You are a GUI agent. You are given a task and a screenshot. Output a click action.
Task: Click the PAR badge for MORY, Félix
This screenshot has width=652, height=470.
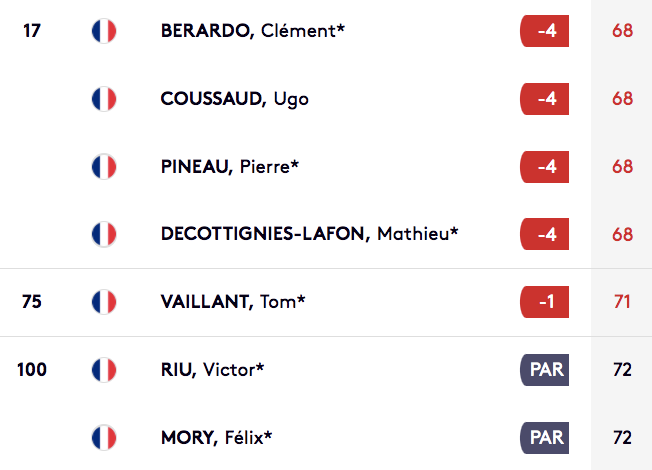point(544,438)
